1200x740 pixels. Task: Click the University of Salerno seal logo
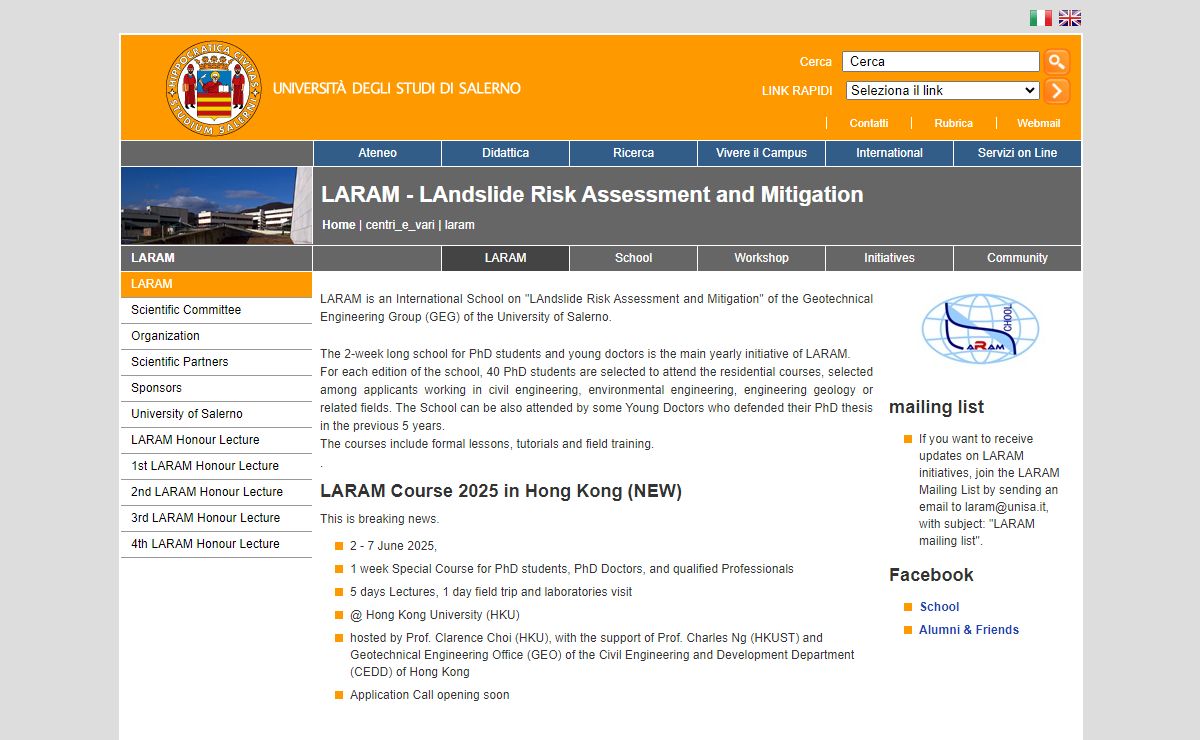(x=213, y=88)
